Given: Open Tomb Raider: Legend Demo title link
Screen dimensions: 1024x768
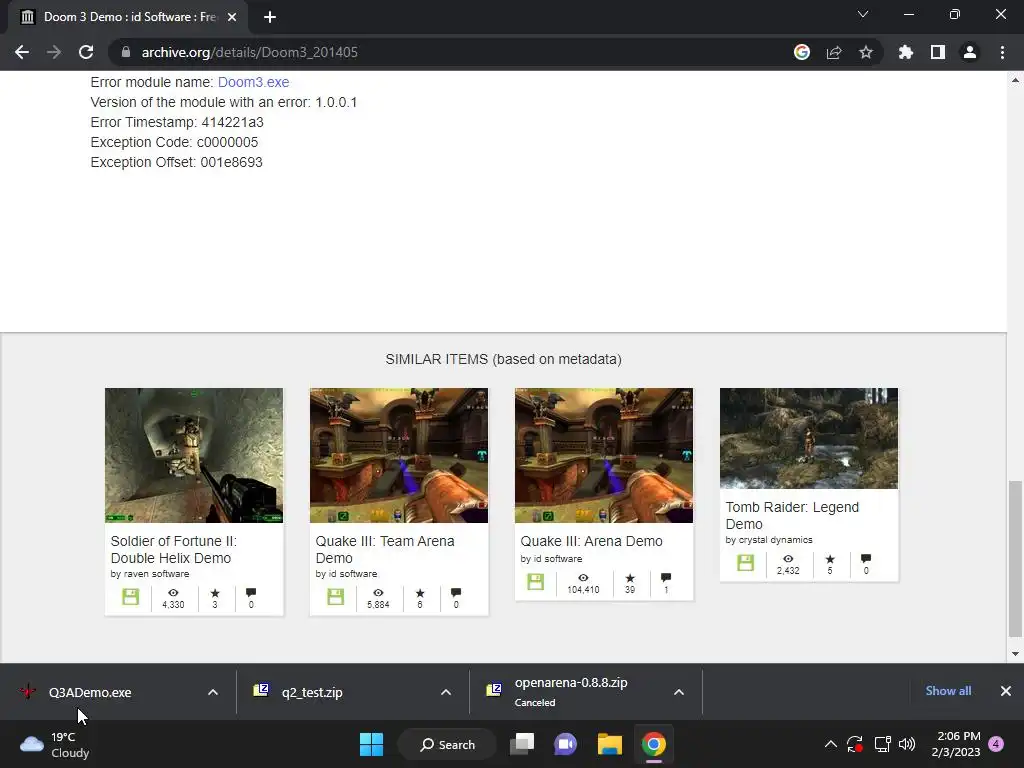Looking at the screenshot, I should pyautogui.click(x=792, y=515).
